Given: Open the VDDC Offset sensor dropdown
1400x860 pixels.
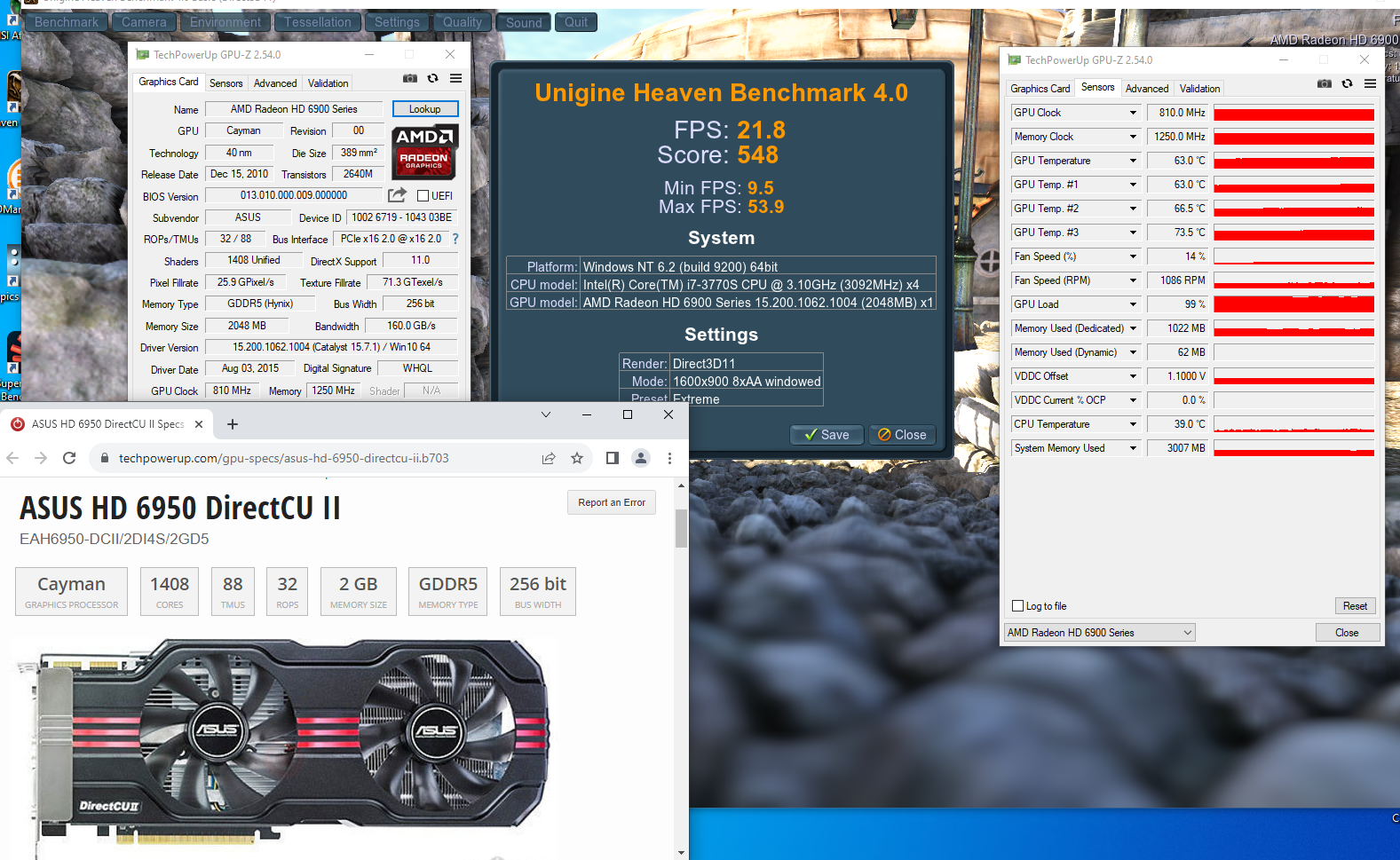Looking at the screenshot, I should 1133,376.
